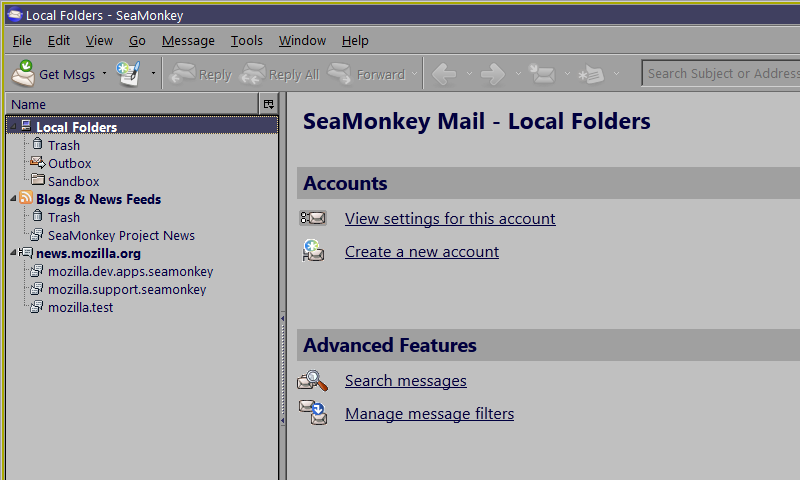Open the Help menu

355,41
